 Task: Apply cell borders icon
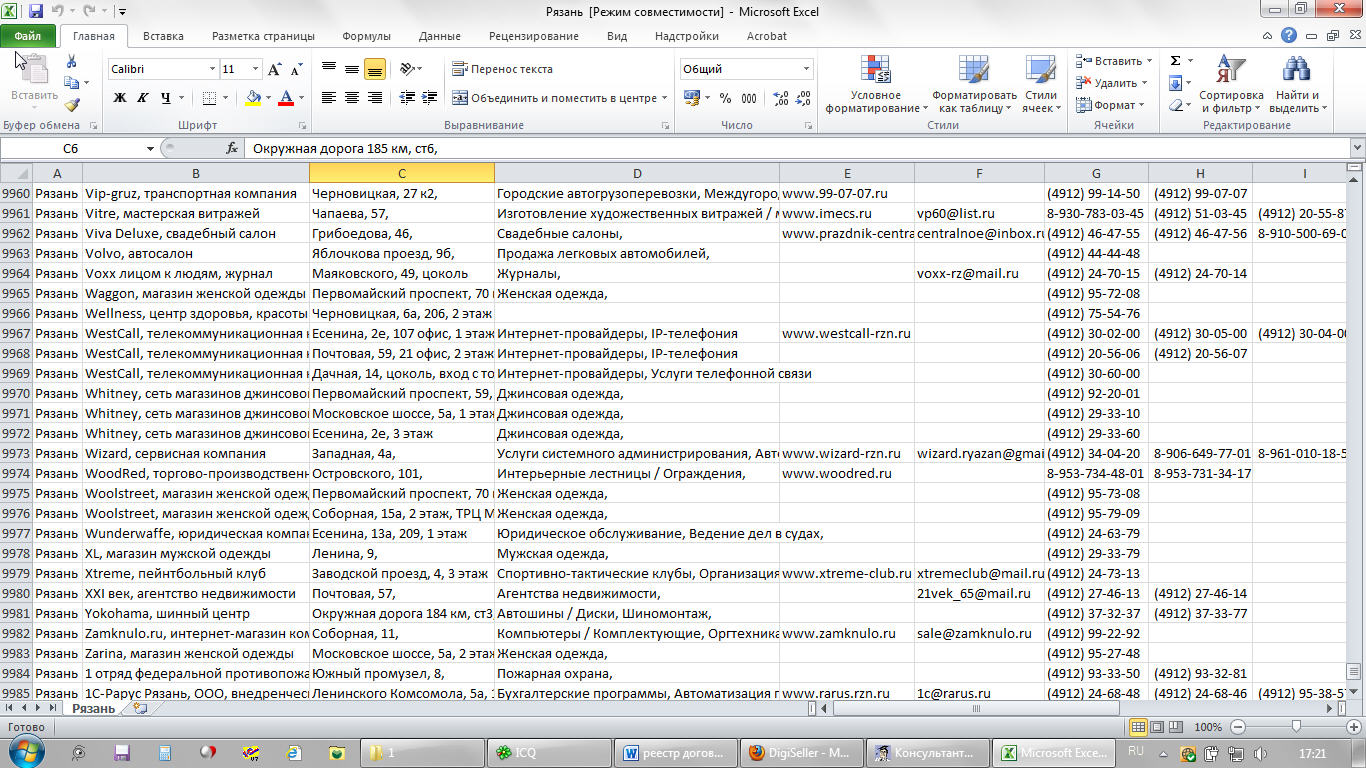pyautogui.click(x=208, y=98)
